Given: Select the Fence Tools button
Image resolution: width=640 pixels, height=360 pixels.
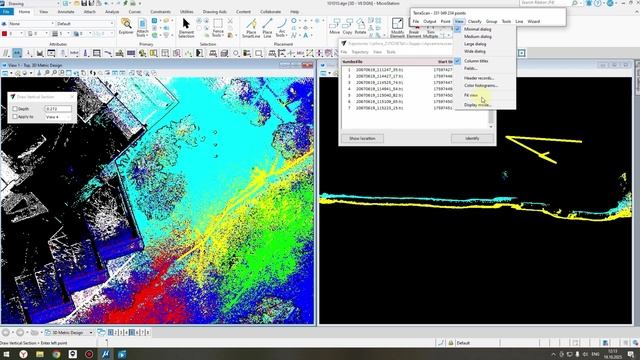Looking at the screenshot, I should 218,28.
